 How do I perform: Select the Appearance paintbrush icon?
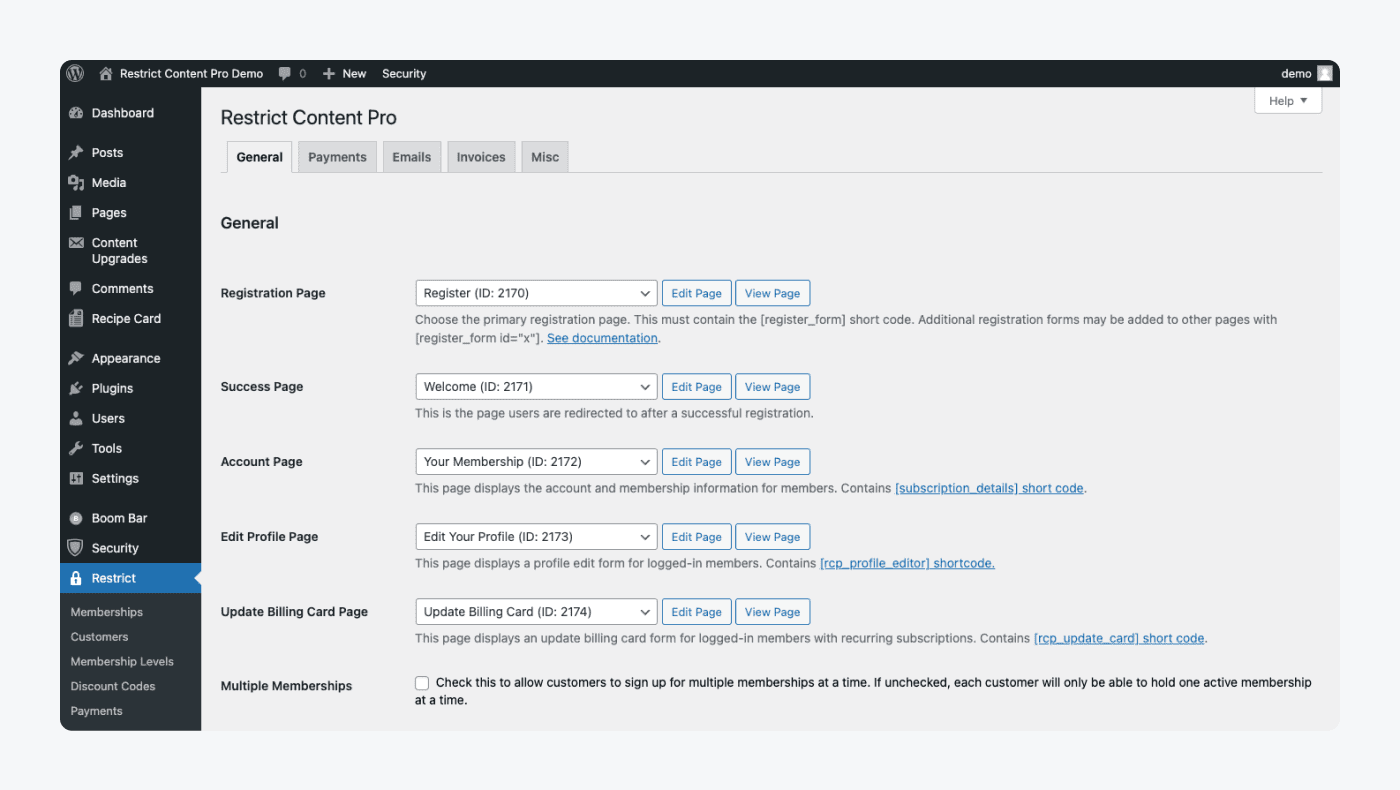78,357
